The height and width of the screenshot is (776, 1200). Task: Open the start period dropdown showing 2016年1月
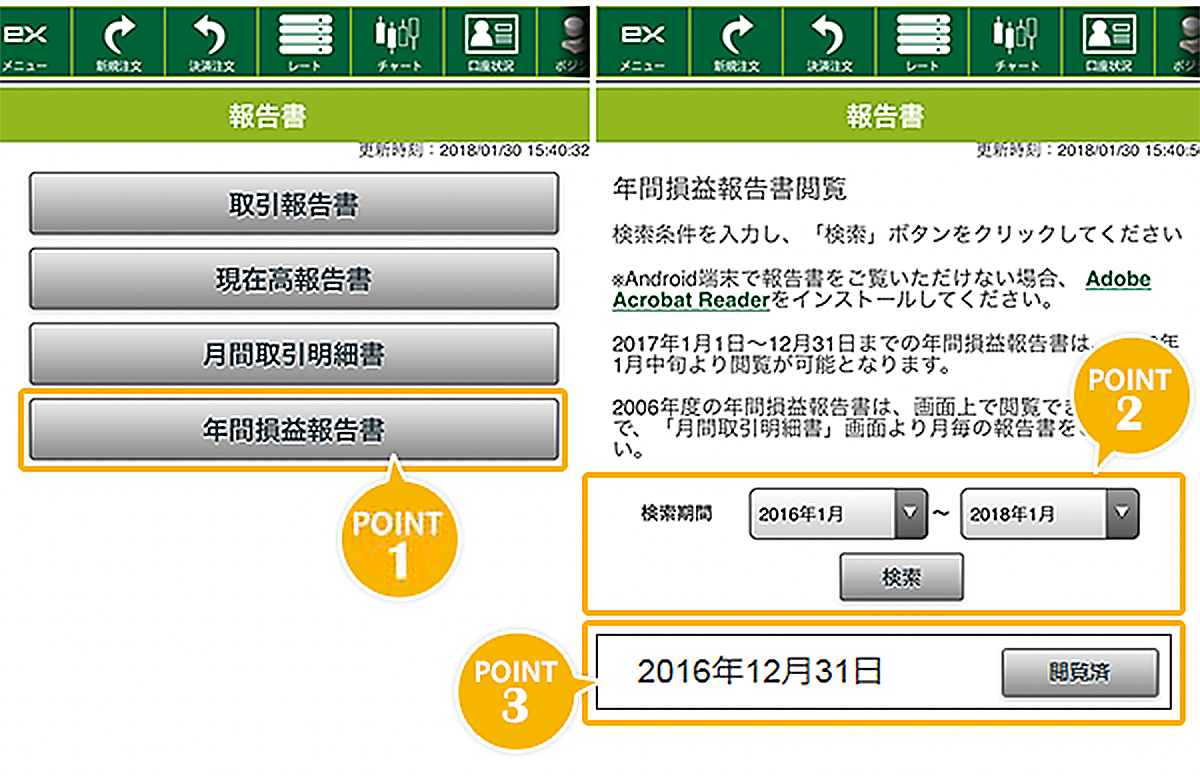[836, 513]
